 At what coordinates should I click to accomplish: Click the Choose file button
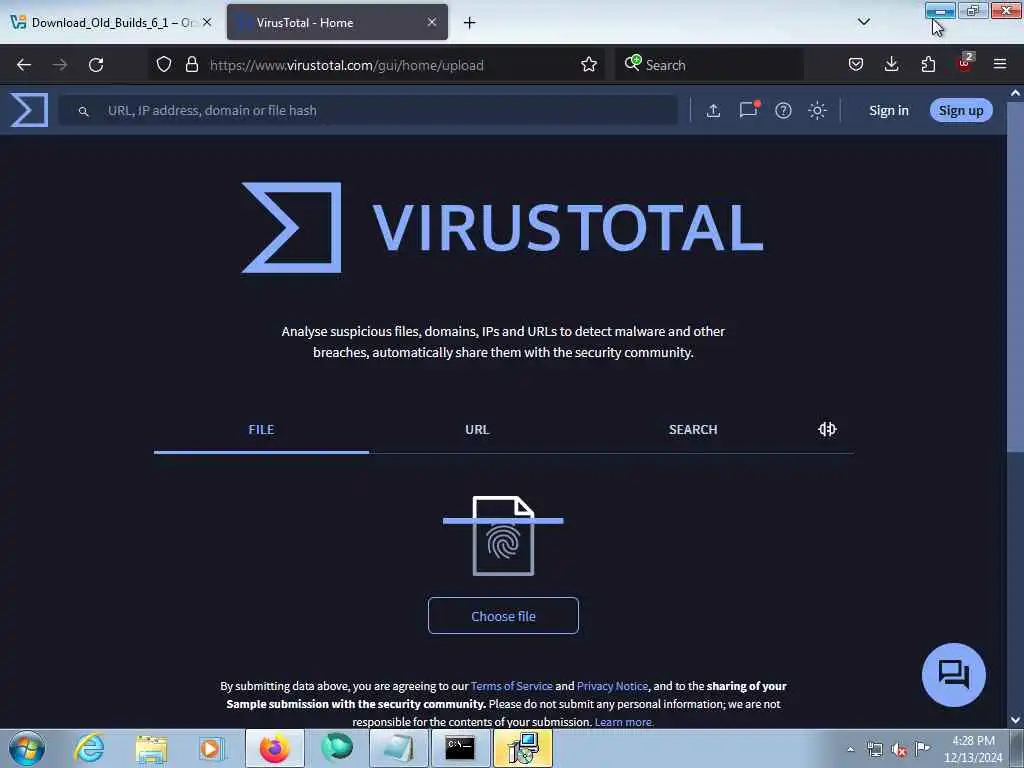coord(503,616)
